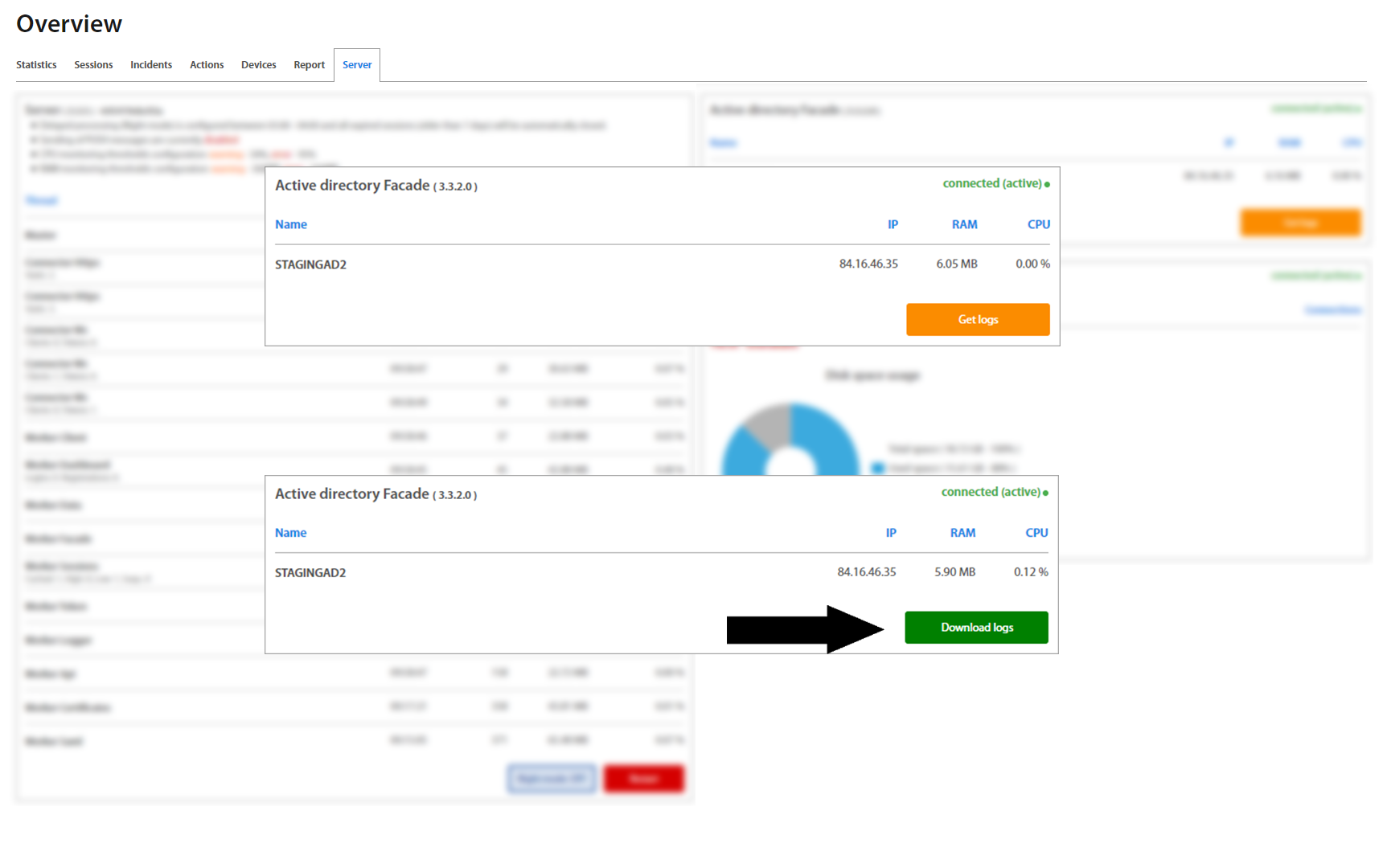The height and width of the screenshot is (868, 1383).
Task: Click CPU header above the 0.12 % value
Action: coord(1036,533)
